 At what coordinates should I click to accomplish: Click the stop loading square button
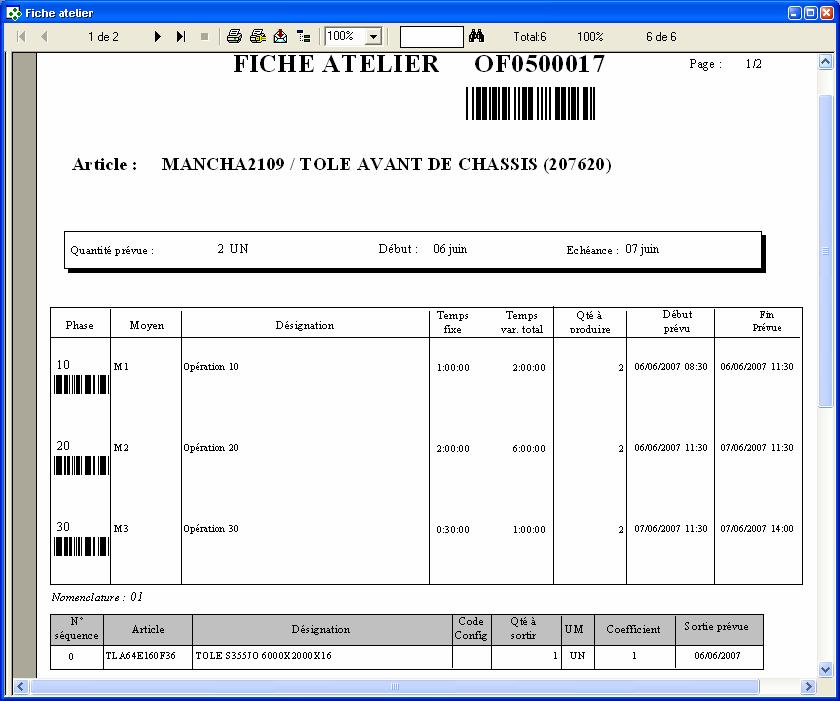click(x=204, y=36)
